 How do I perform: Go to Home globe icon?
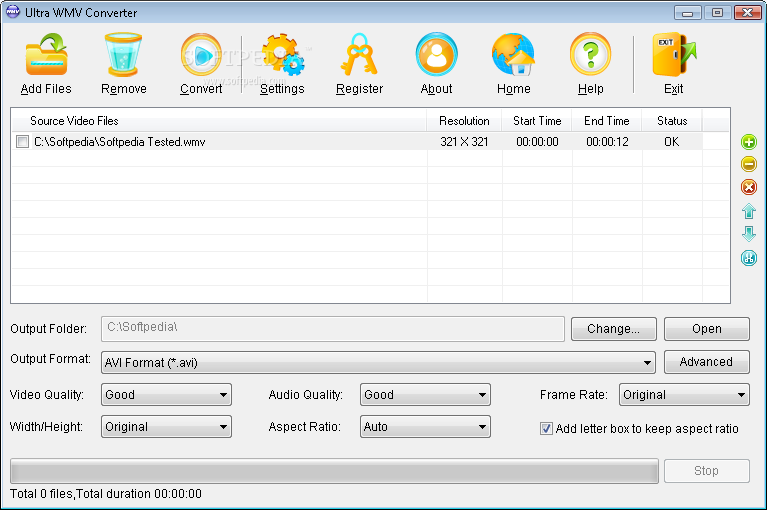(x=513, y=54)
